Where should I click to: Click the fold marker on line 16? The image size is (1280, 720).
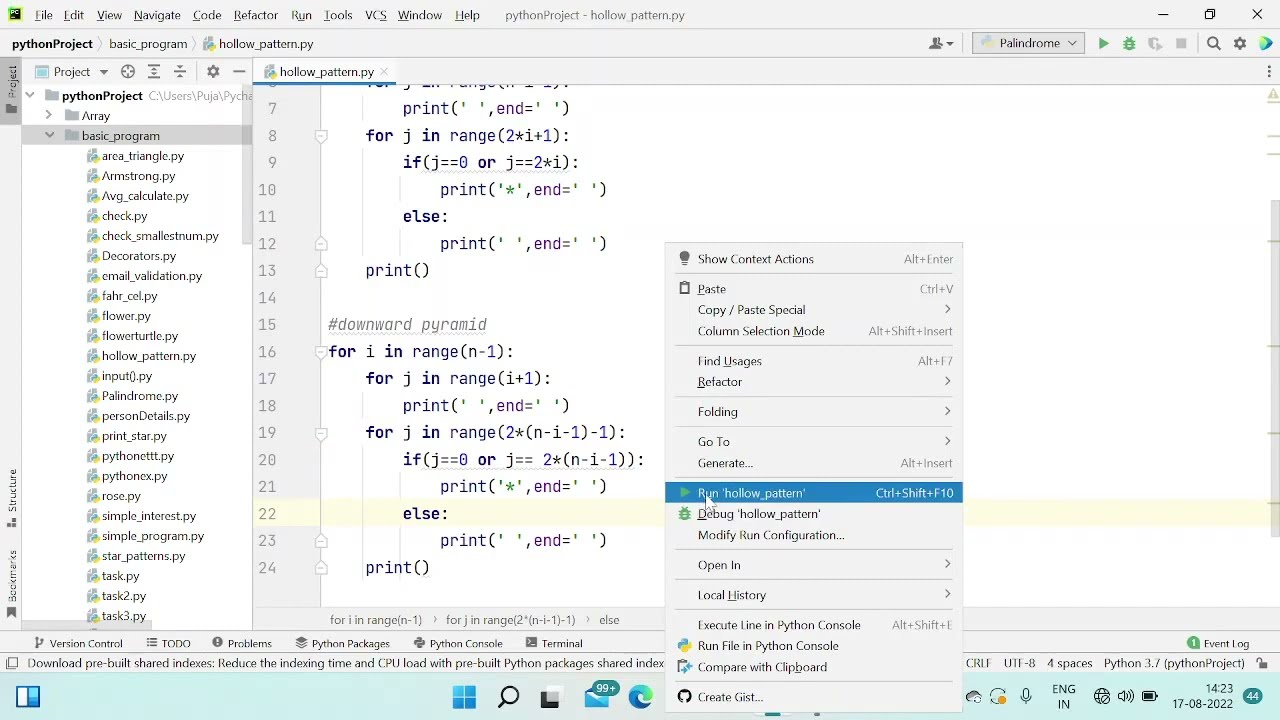tap(321, 352)
